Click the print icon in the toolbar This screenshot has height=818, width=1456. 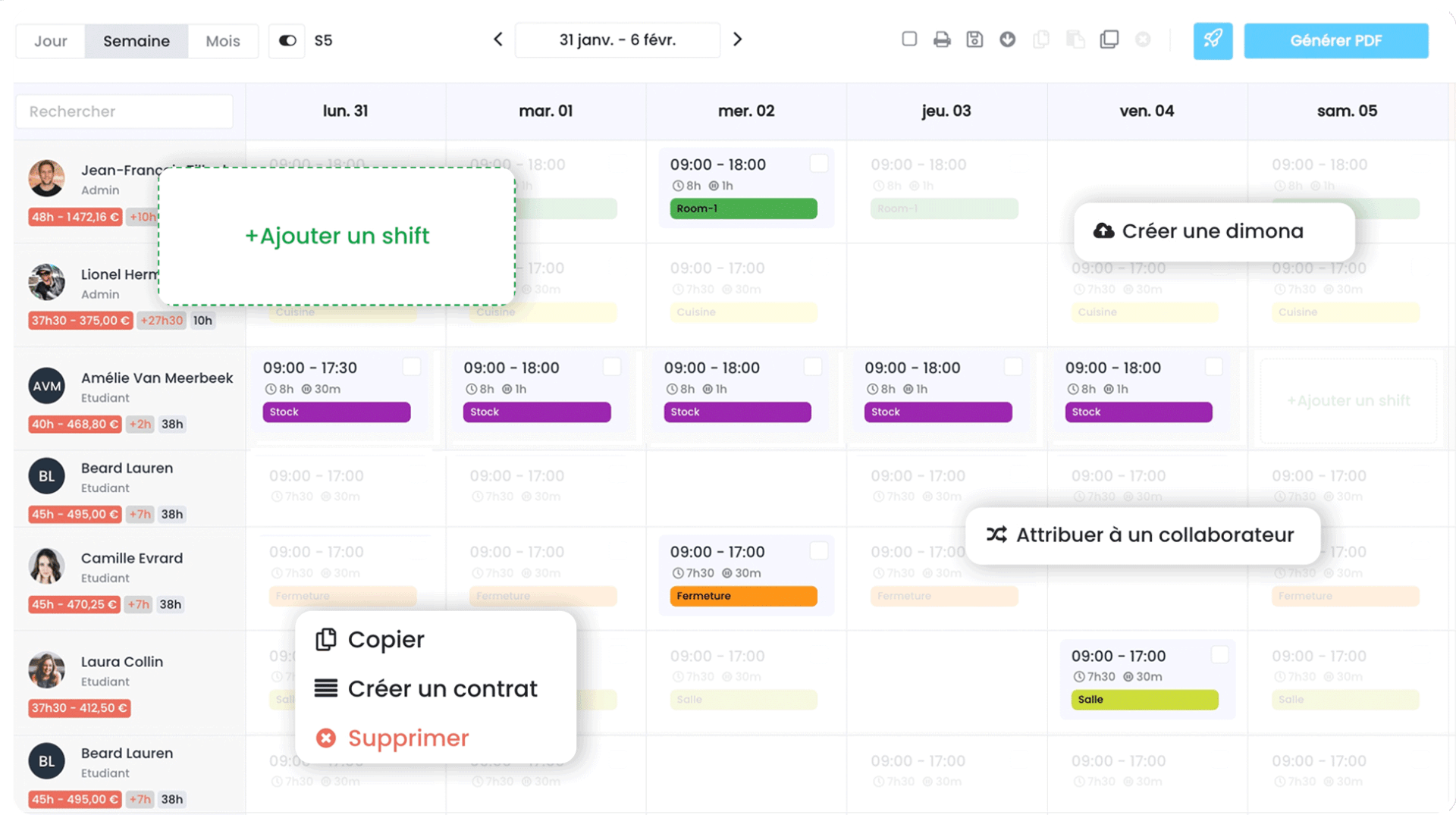(942, 39)
